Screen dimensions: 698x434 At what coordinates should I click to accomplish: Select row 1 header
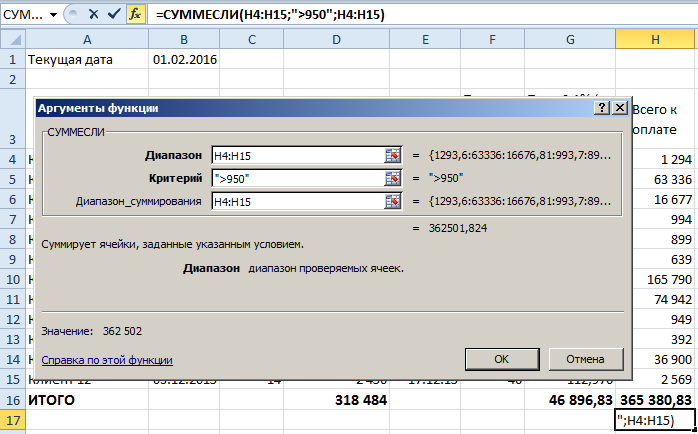coord(12,60)
